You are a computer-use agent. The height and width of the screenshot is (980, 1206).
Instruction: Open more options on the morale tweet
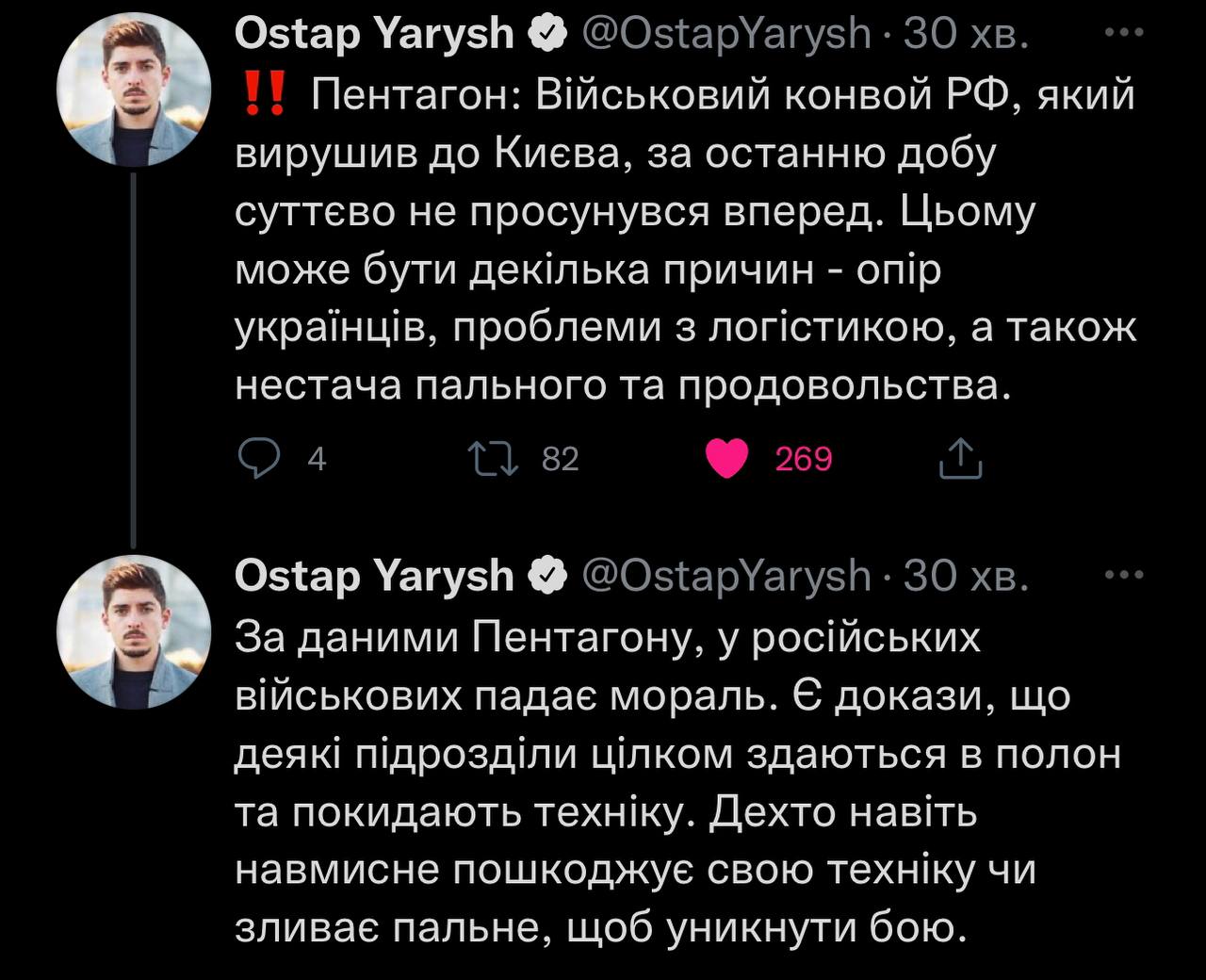(x=1123, y=575)
